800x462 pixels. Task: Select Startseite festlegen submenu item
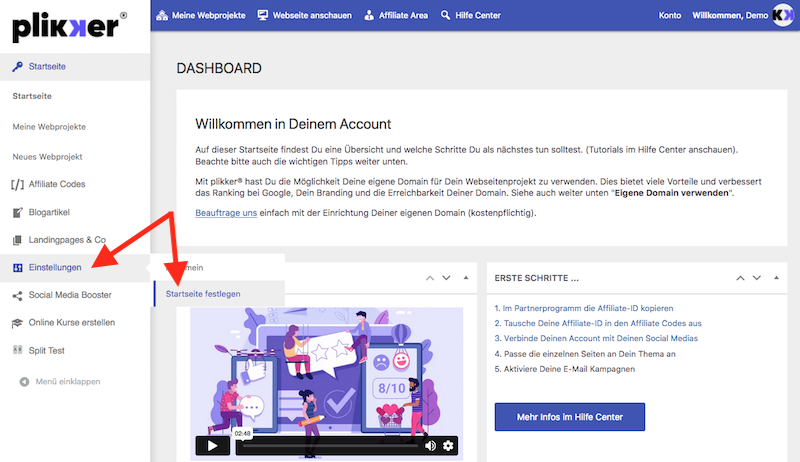pos(203,293)
